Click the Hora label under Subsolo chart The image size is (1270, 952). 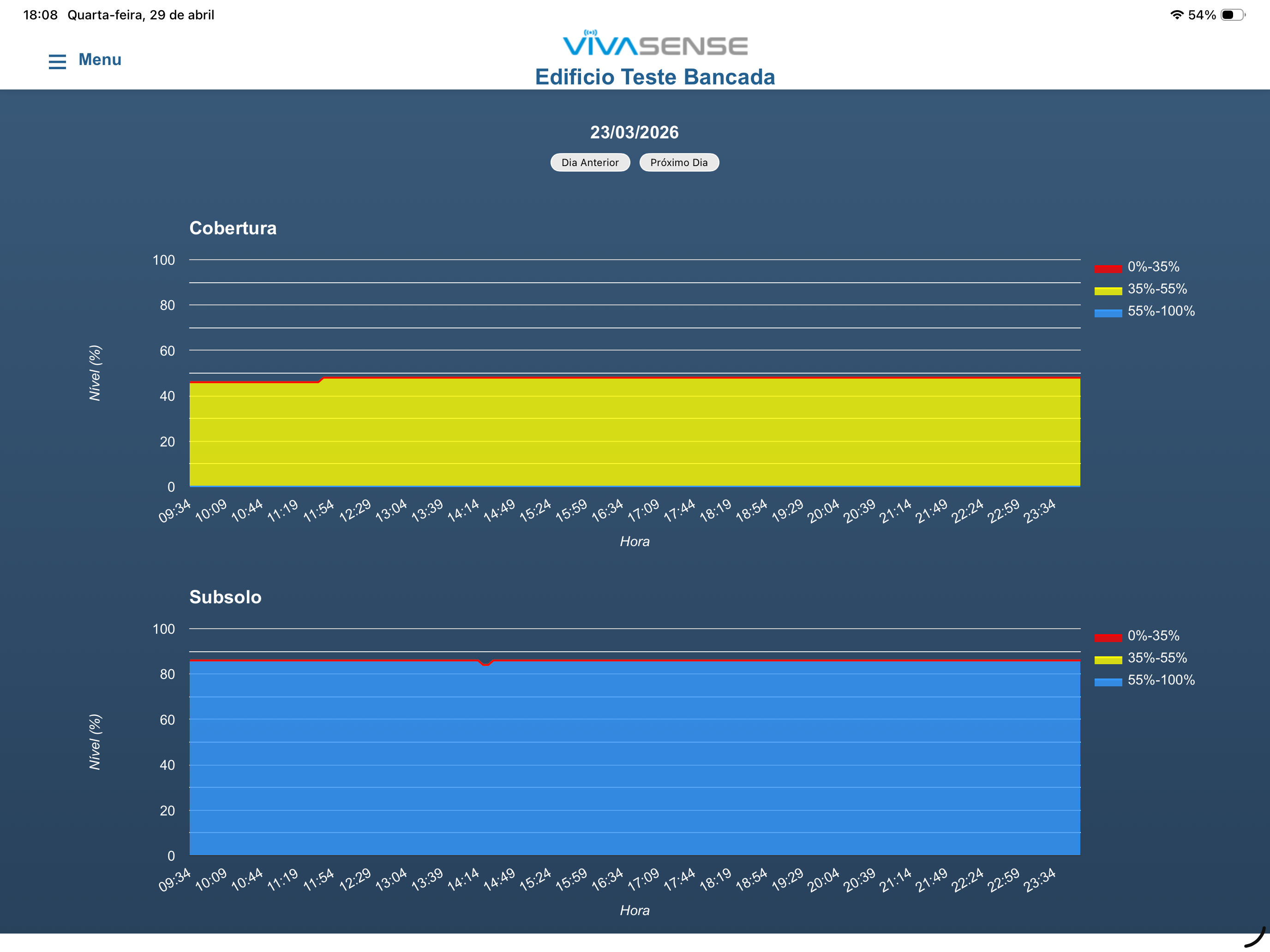click(635, 910)
